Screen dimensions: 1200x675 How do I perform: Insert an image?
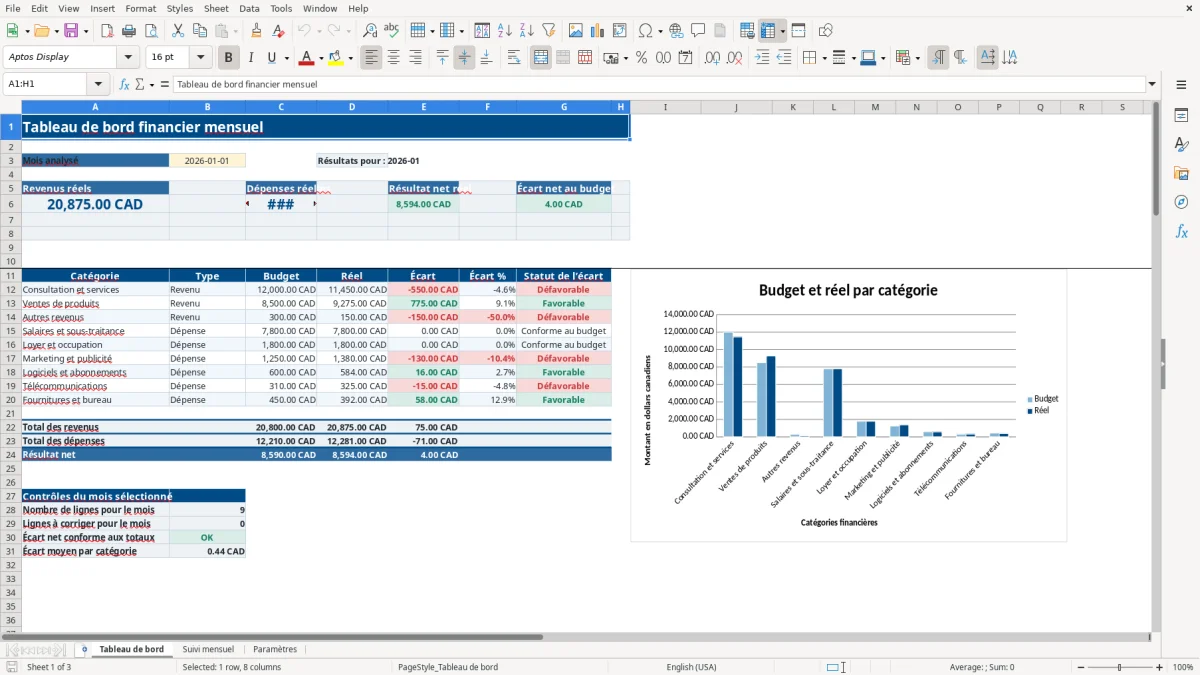pos(575,31)
